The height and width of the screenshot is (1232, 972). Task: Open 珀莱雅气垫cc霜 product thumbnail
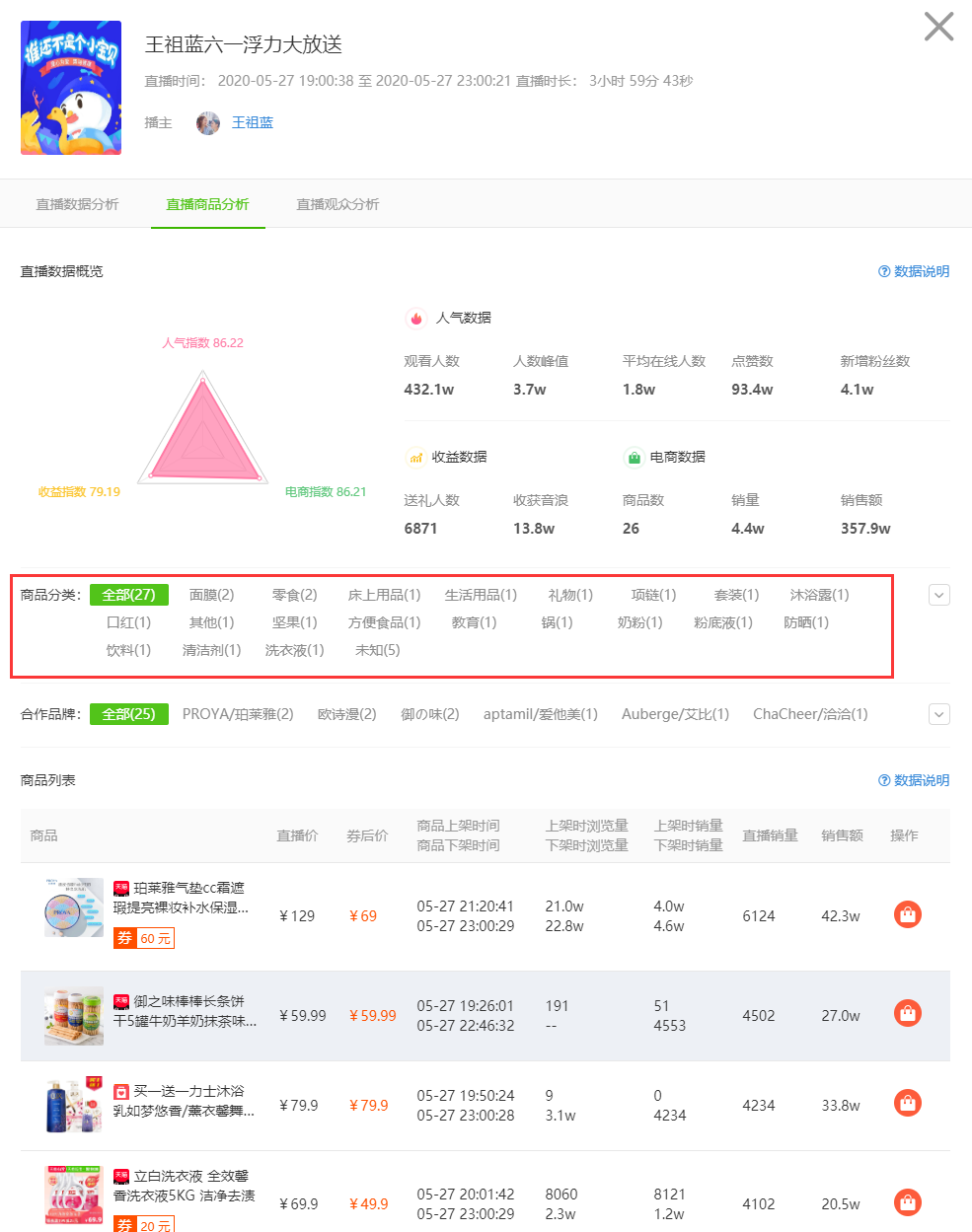coord(74,907)
